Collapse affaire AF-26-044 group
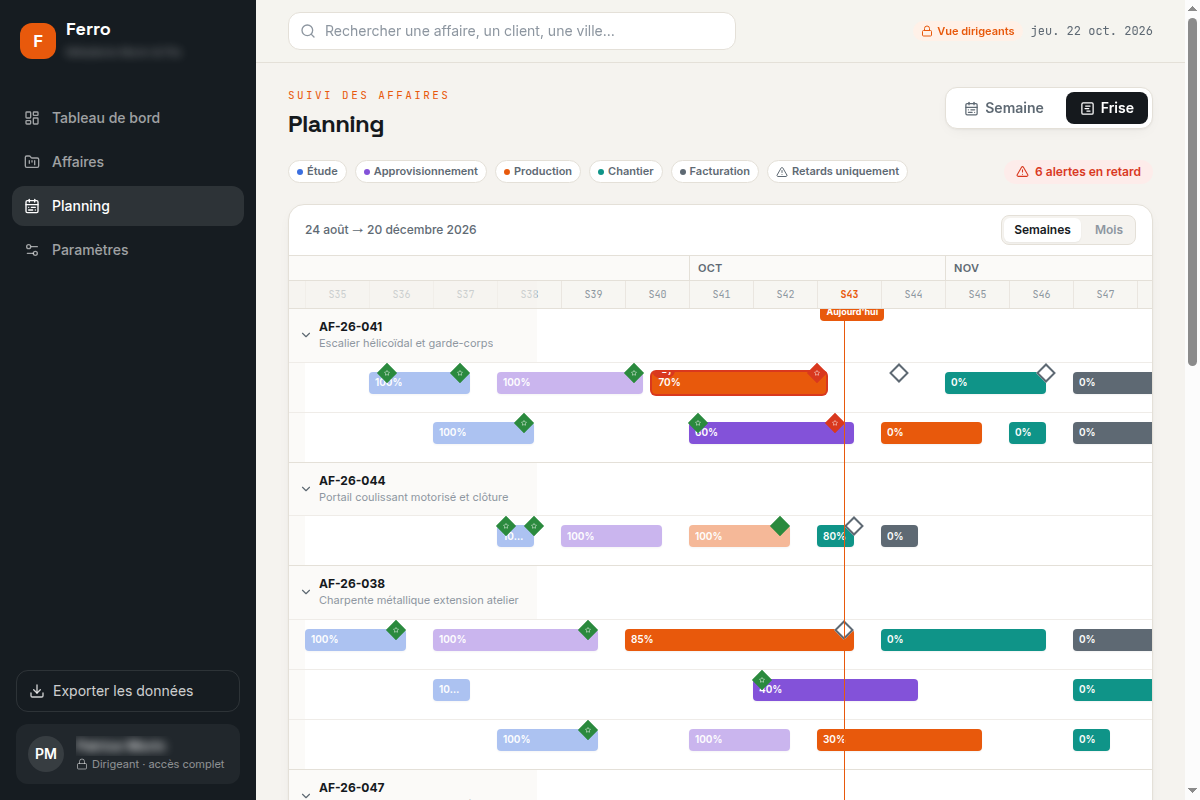The width and height of the screenshot is (1200, 800). click(x=306, y=489)
